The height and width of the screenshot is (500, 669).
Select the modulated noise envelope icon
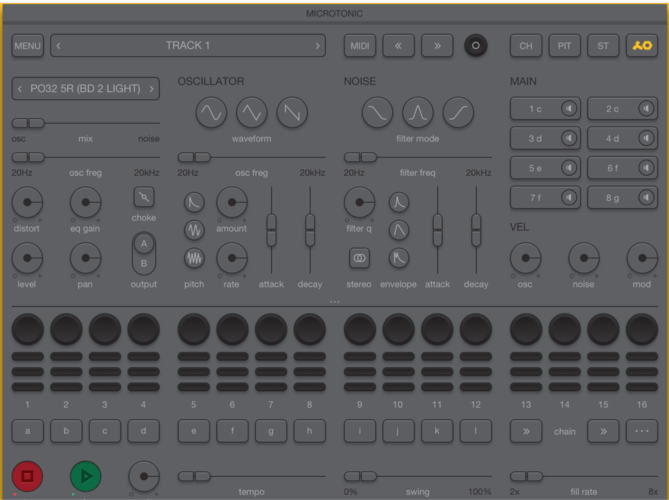tap(399, 258)
